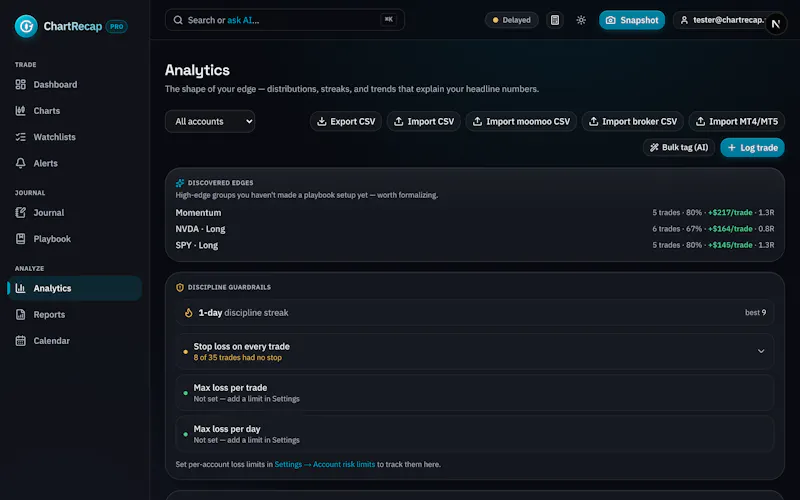Click the N avatar badge

coord(776,24)
